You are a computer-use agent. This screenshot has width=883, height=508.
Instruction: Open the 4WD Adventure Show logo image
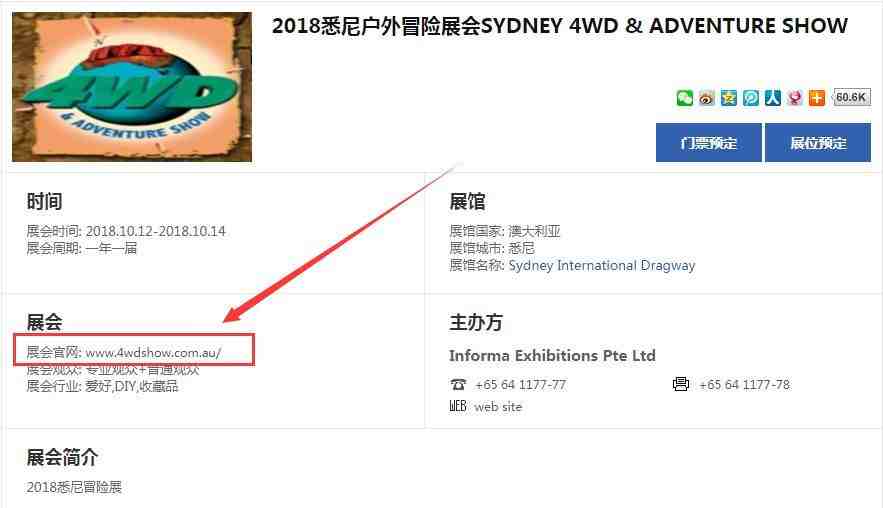[132, 87]
